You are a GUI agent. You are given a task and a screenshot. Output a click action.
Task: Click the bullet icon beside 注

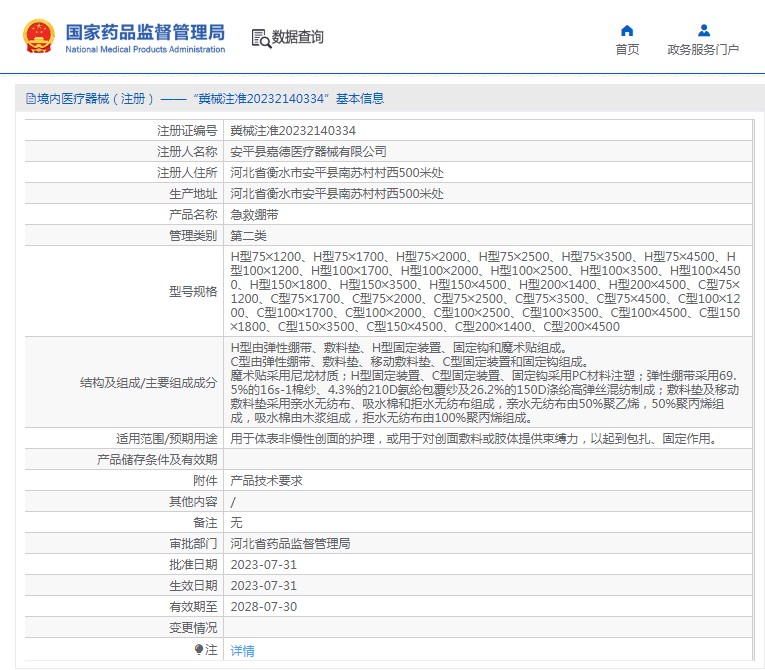coord(199,650)
